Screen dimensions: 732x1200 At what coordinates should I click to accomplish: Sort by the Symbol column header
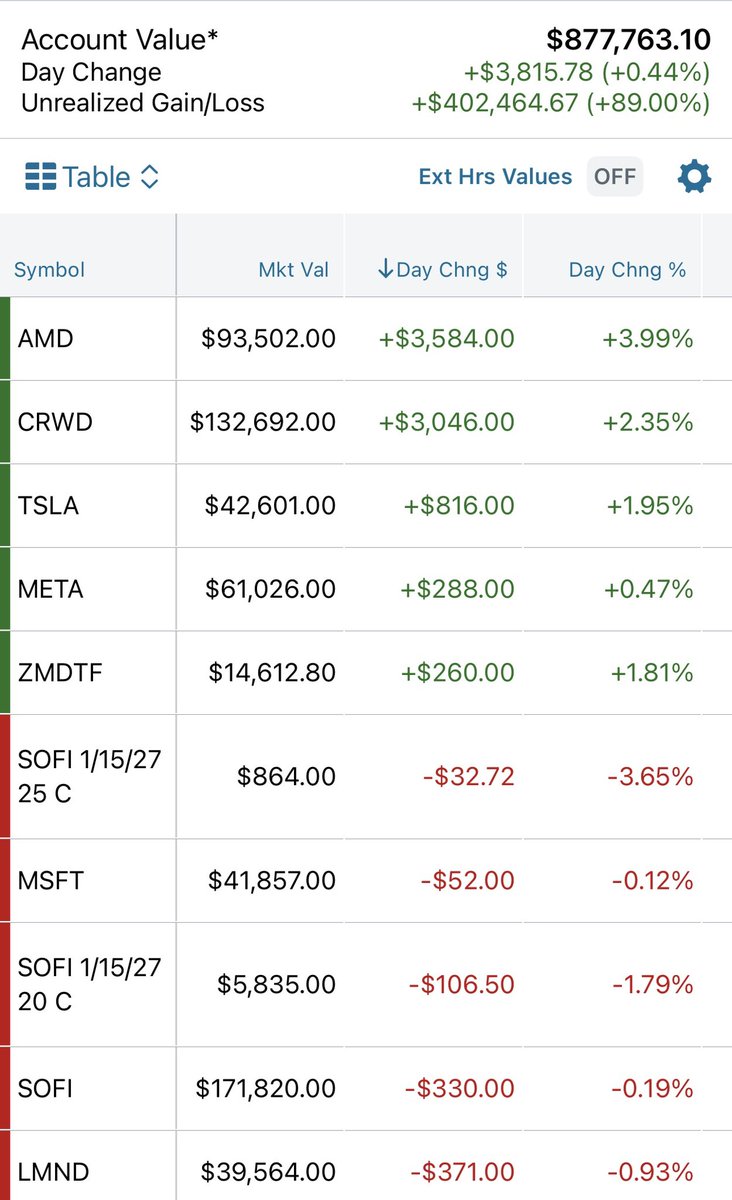[49, 270]
